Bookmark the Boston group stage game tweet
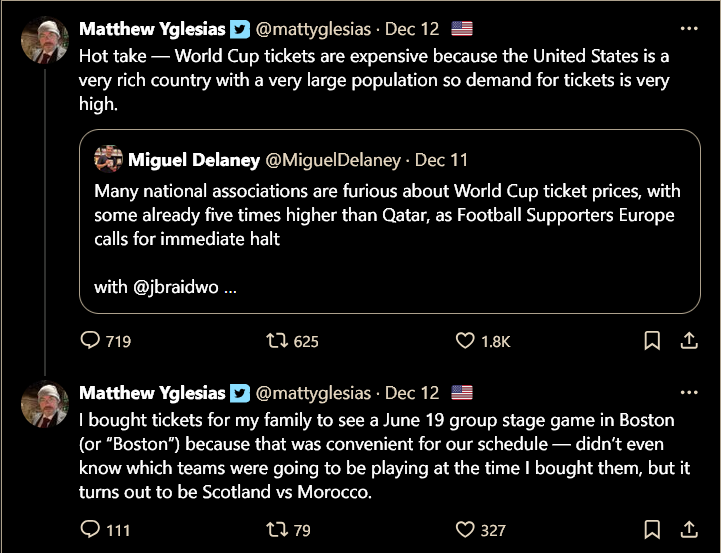721x553 pixels. click(x=652, y=529)
